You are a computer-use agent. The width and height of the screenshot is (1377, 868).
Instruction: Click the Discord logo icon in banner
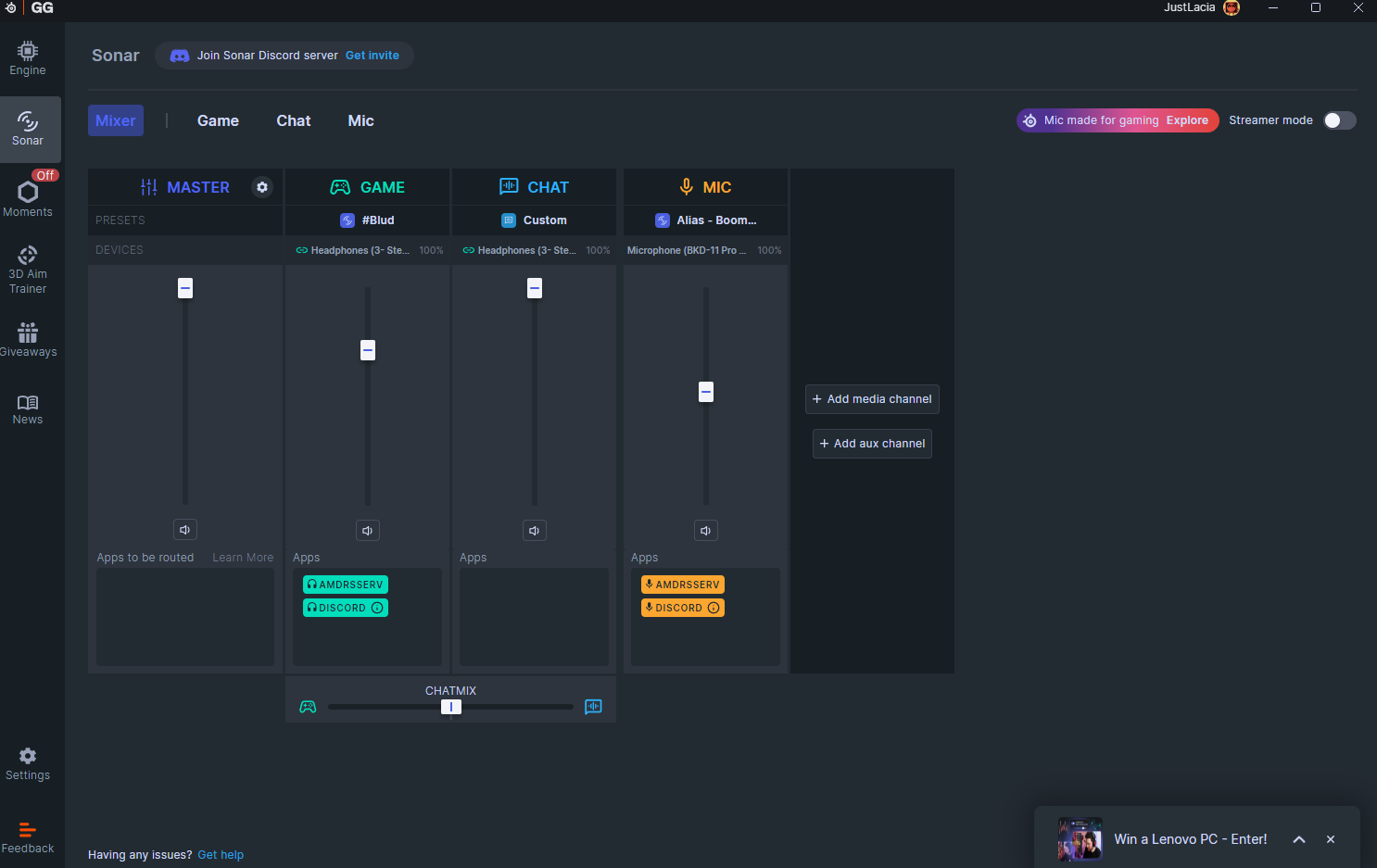coord(180,56)
